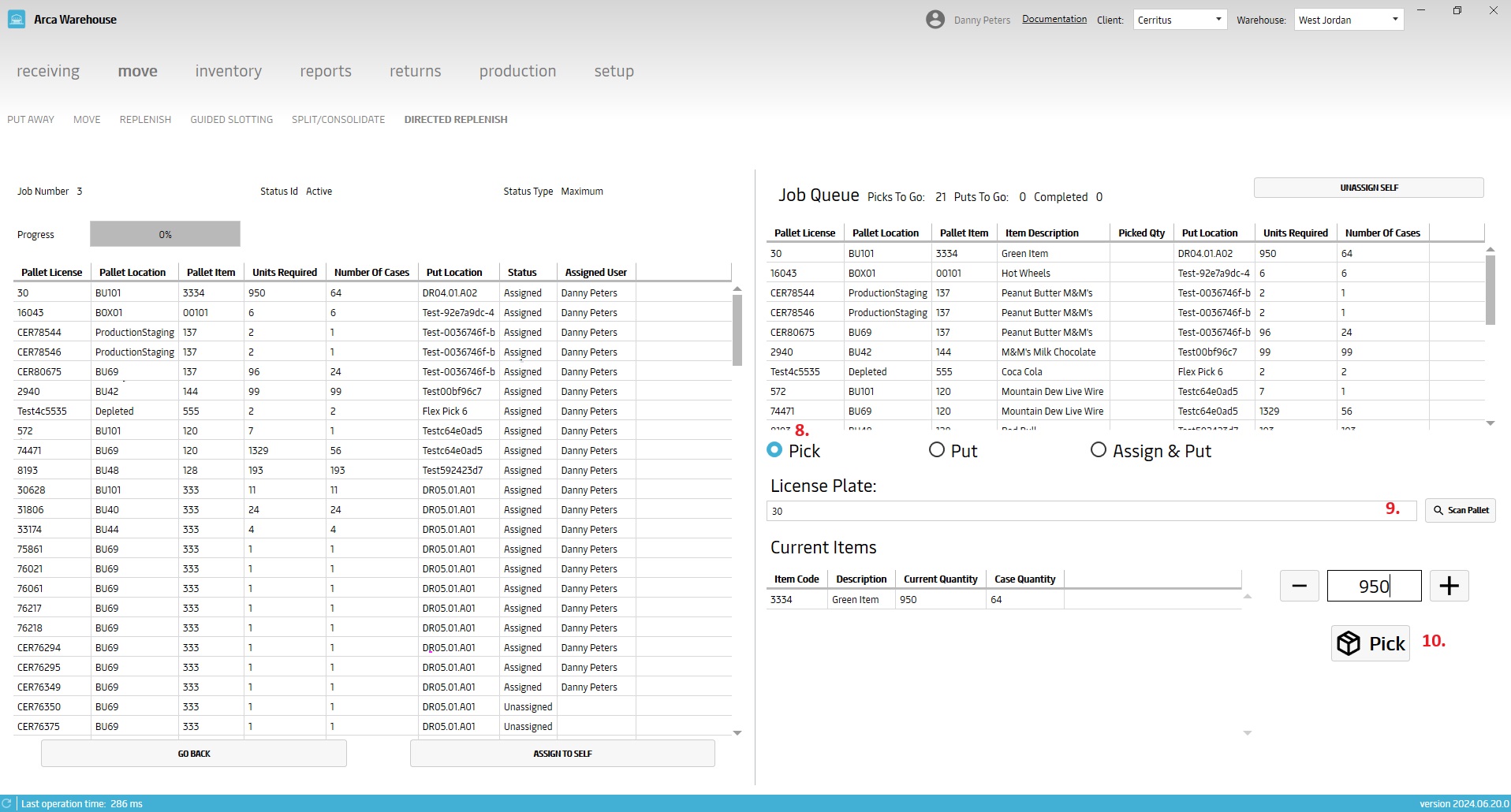The image size is (1511, 812).
Task: Select the Put radio button
Action: (937, 449)
